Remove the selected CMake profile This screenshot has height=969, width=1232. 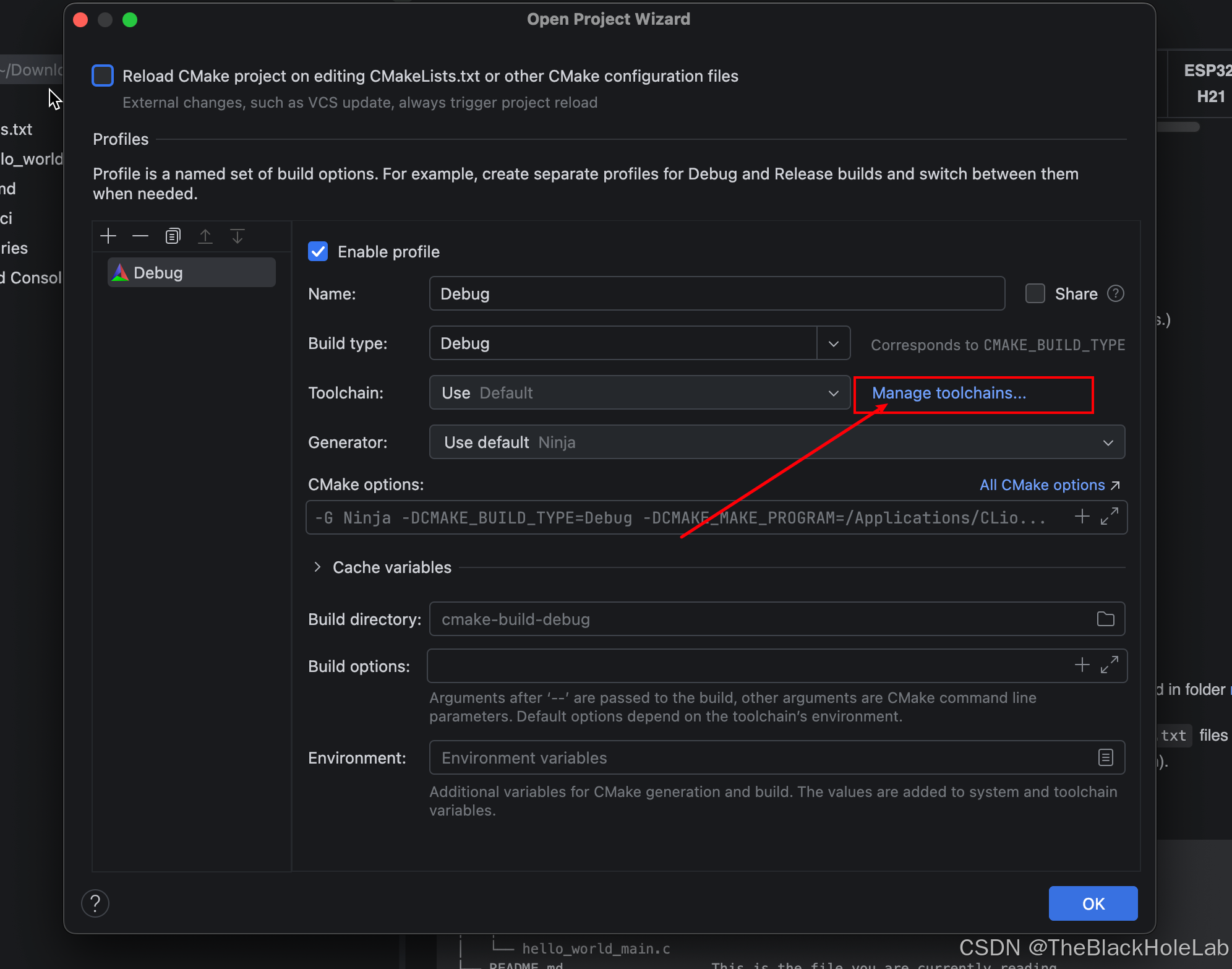click(140, 236)
